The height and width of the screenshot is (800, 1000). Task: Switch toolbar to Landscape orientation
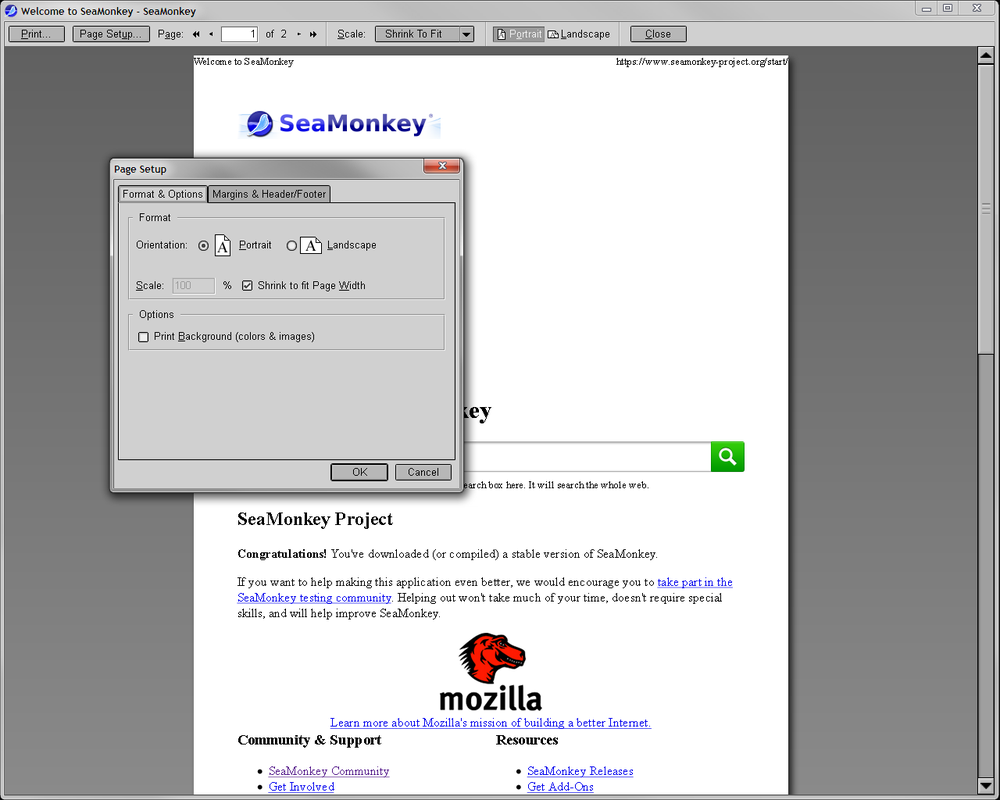click(x=579, y=34)
